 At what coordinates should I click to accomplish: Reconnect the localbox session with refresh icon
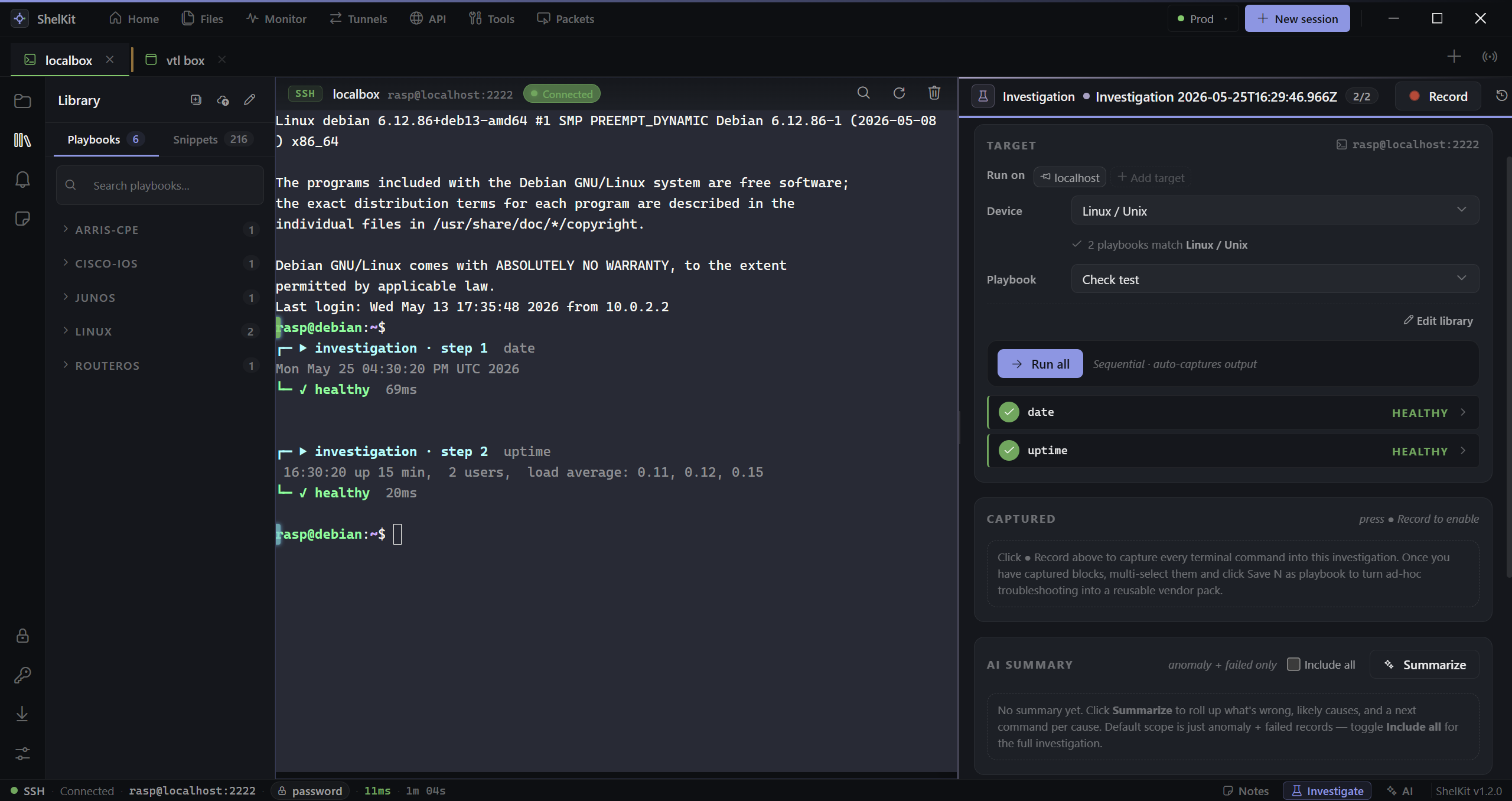pyautogui.click(x=899, y=93)
